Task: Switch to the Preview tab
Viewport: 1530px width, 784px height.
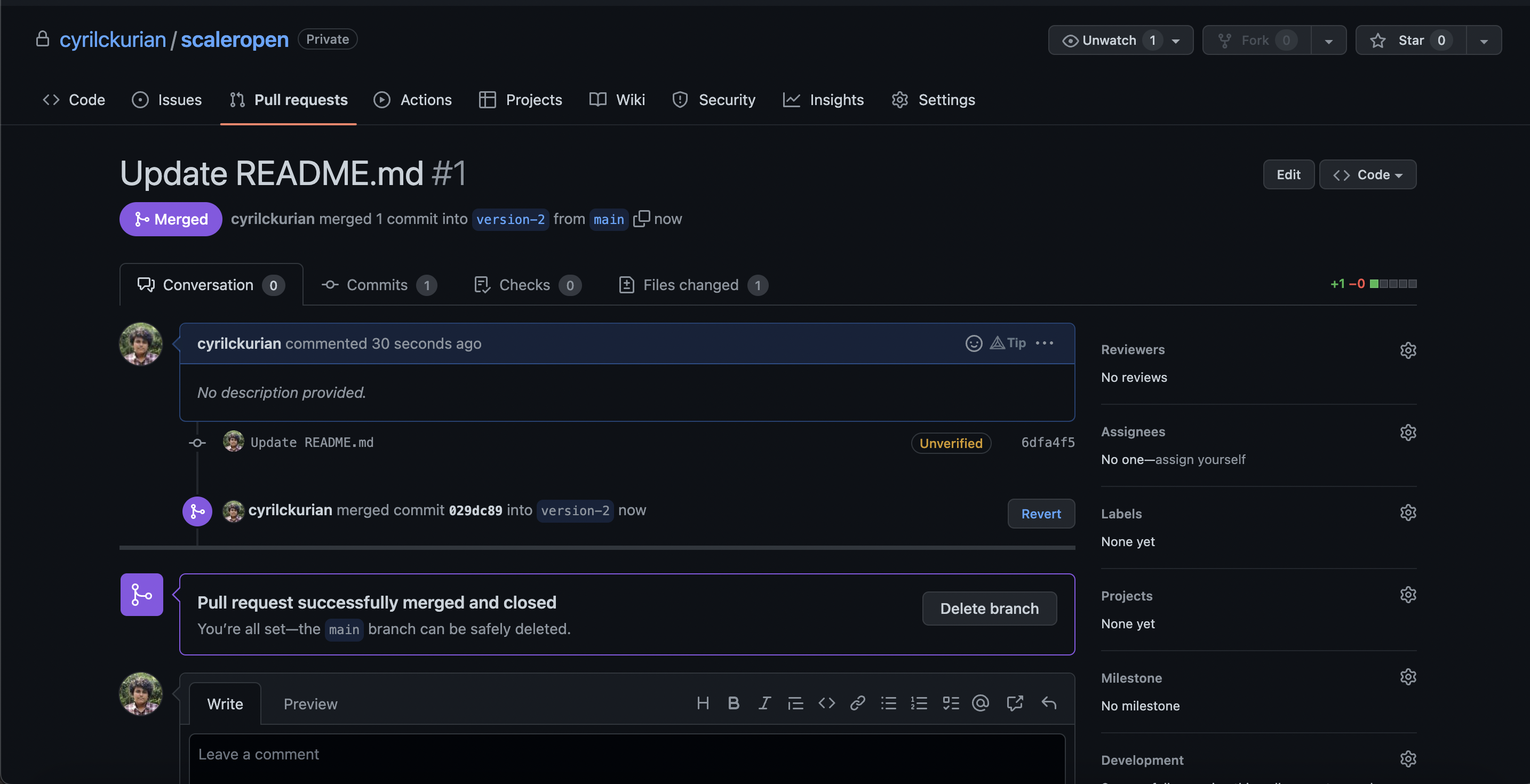Action: (x=310, y=704)
